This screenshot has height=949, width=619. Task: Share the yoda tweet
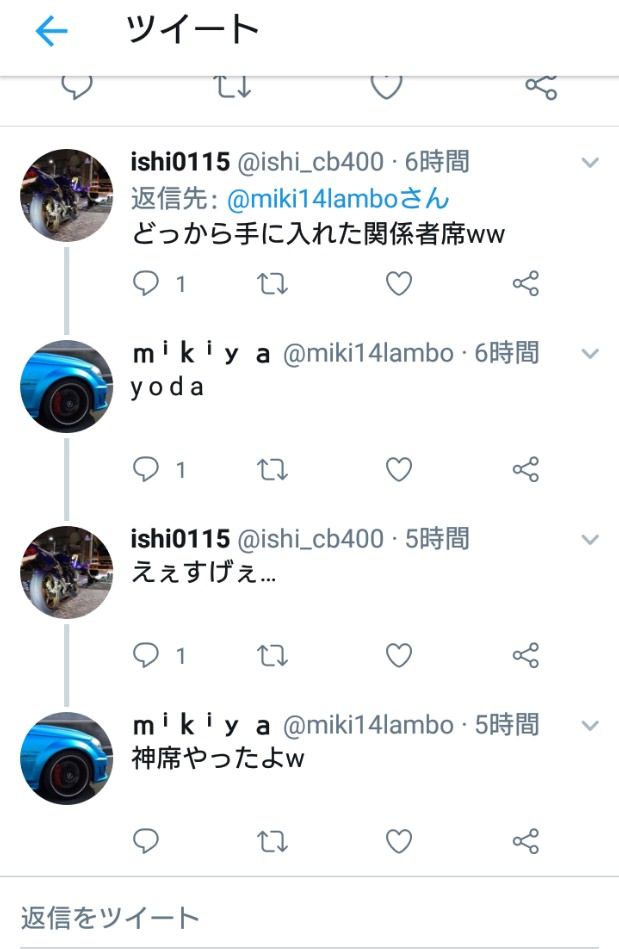[525, 469]
